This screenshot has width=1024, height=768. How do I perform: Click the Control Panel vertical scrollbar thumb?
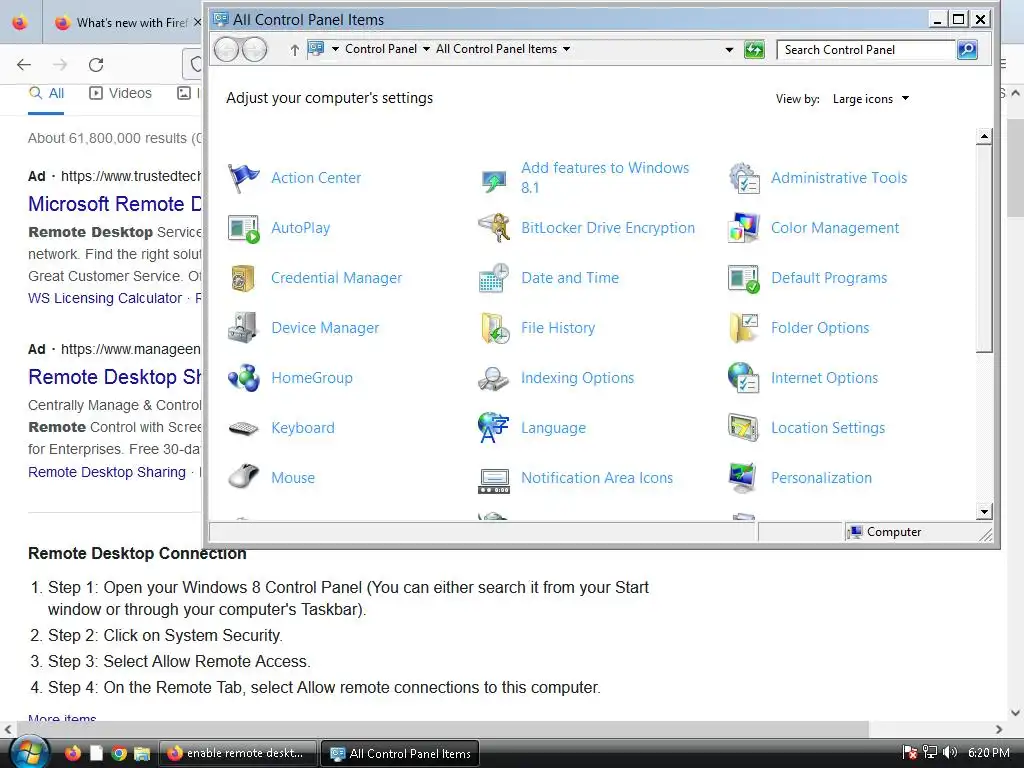pos(984,249)
